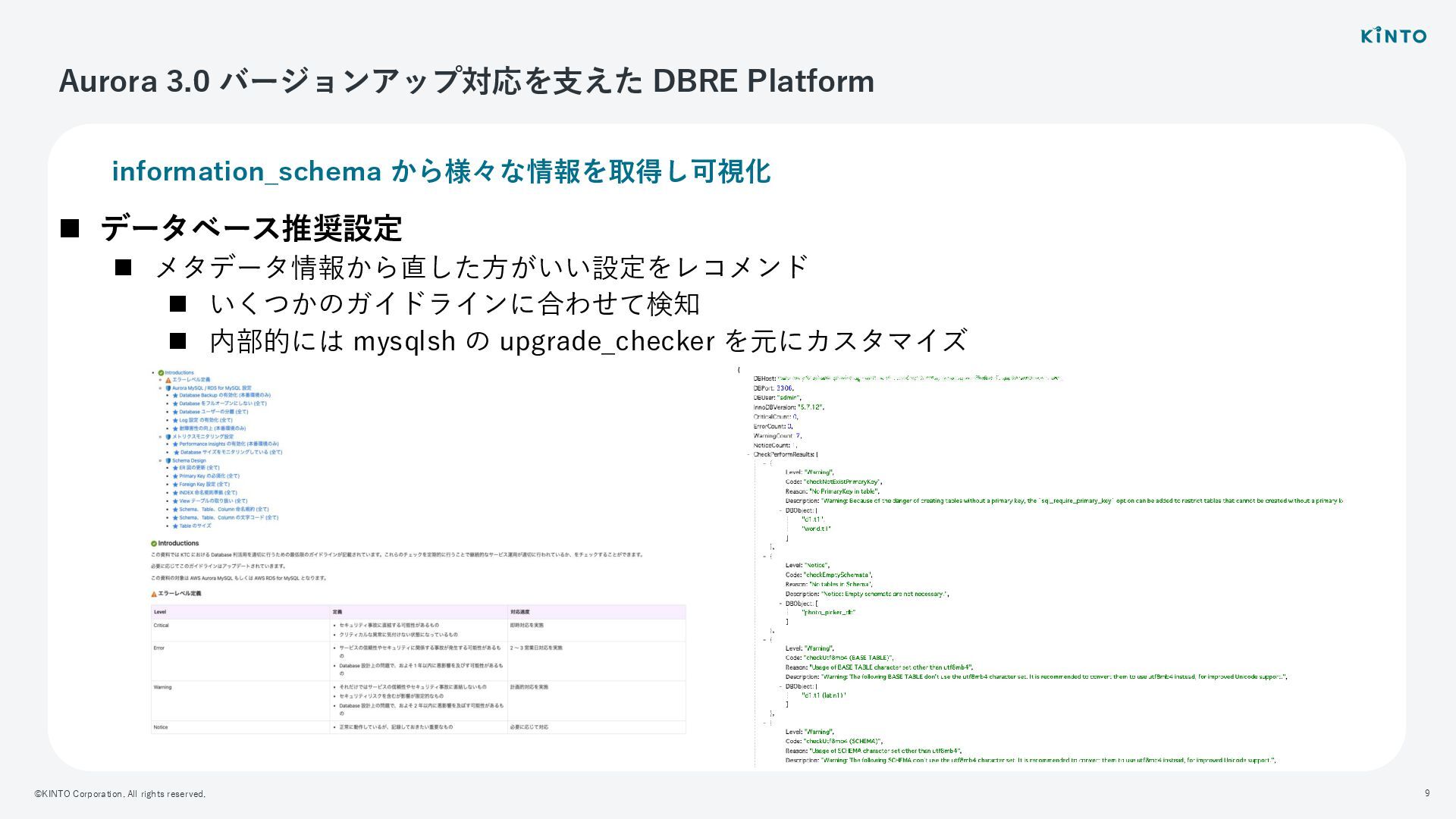
Task: Click the Error row label in the table
Action: 158,648
